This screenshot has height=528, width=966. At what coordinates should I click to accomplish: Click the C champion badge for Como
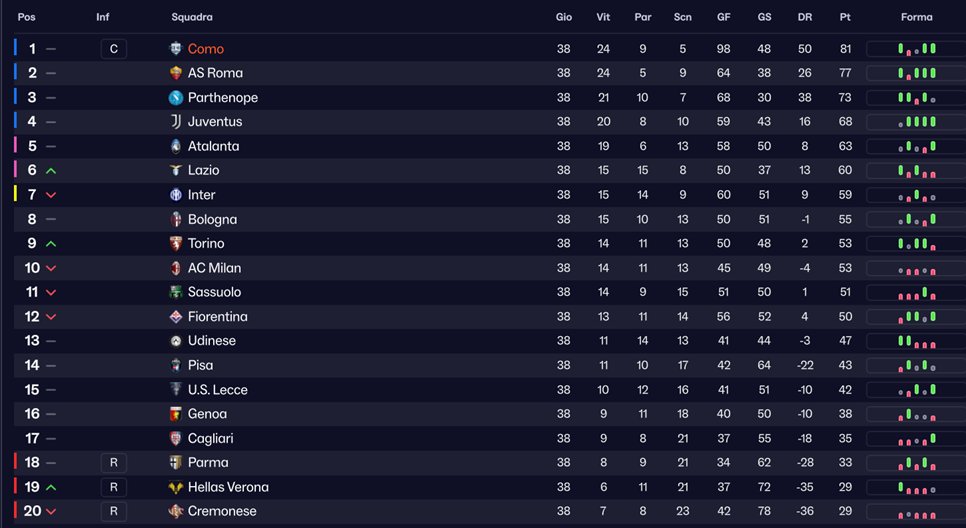tap(114, 49)
